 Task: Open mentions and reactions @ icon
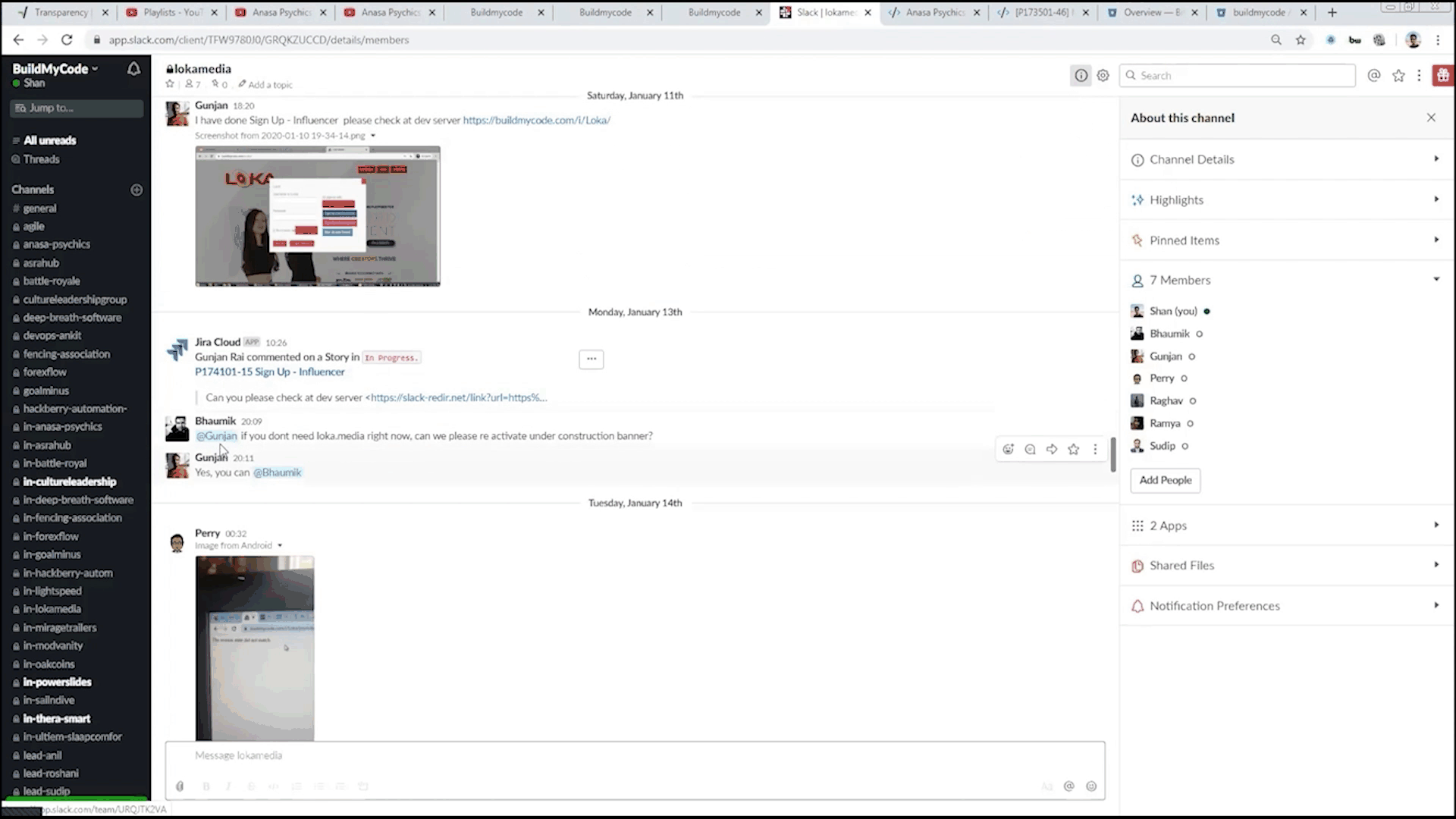1373,75
